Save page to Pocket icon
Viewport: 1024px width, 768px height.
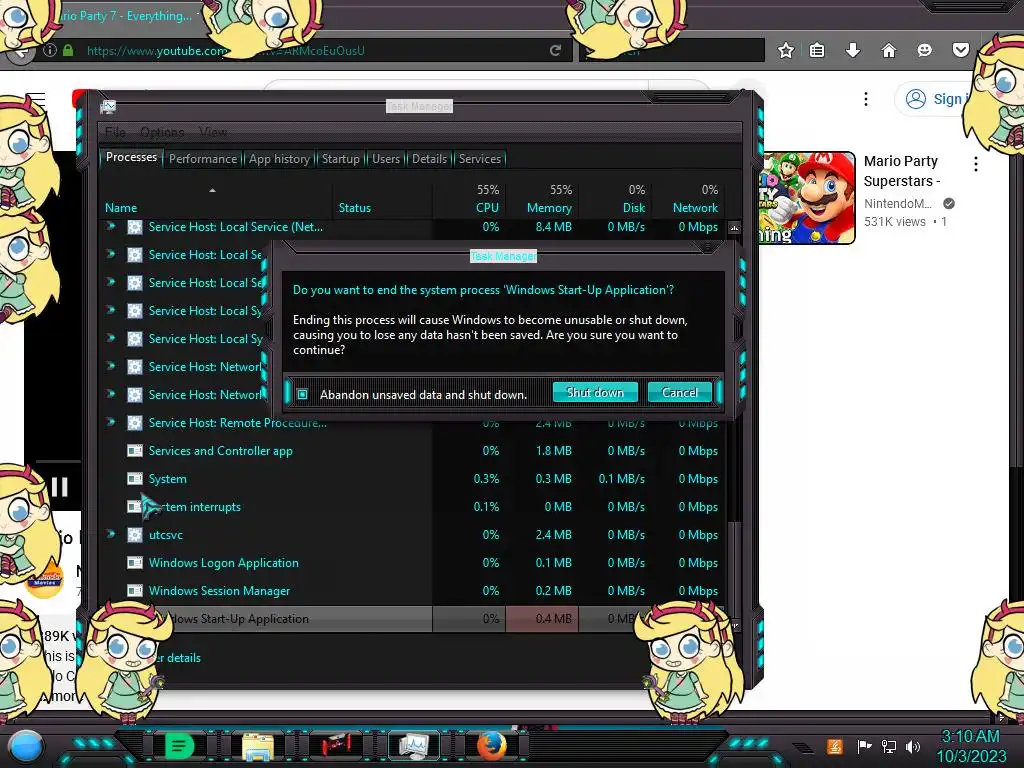point(960,50)
